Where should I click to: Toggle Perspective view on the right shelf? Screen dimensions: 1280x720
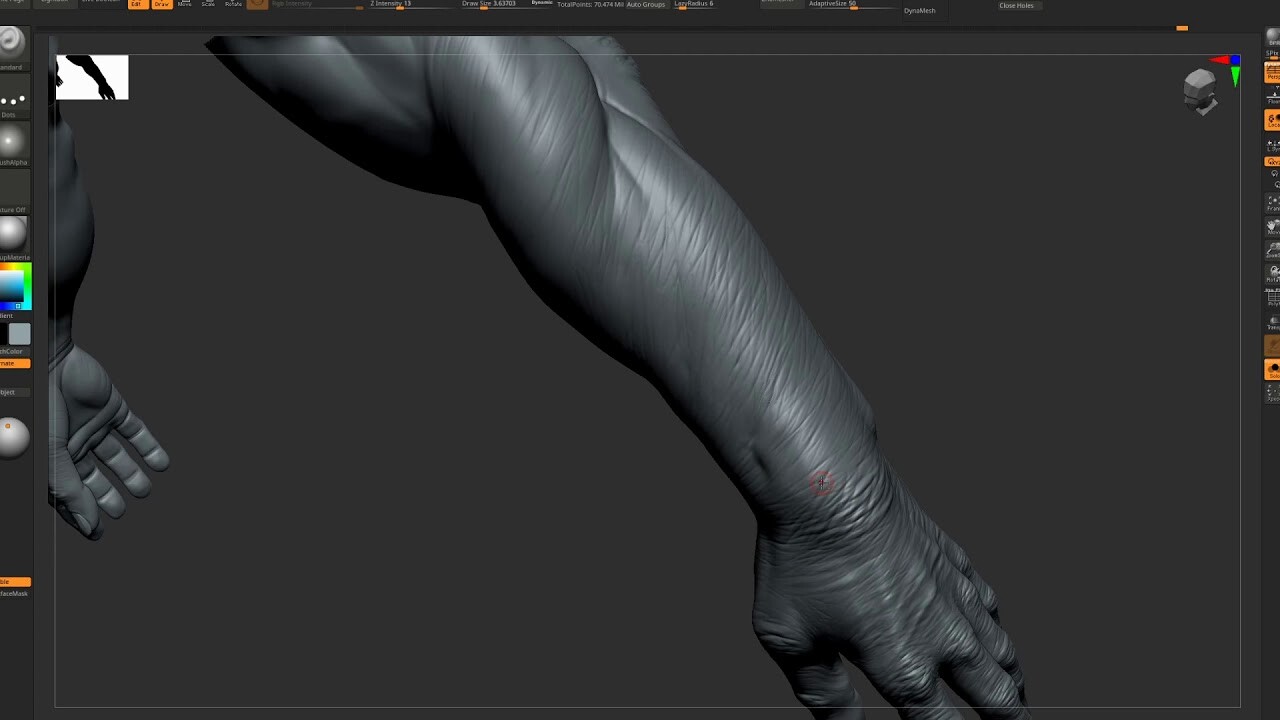[x=1272, y=72]
